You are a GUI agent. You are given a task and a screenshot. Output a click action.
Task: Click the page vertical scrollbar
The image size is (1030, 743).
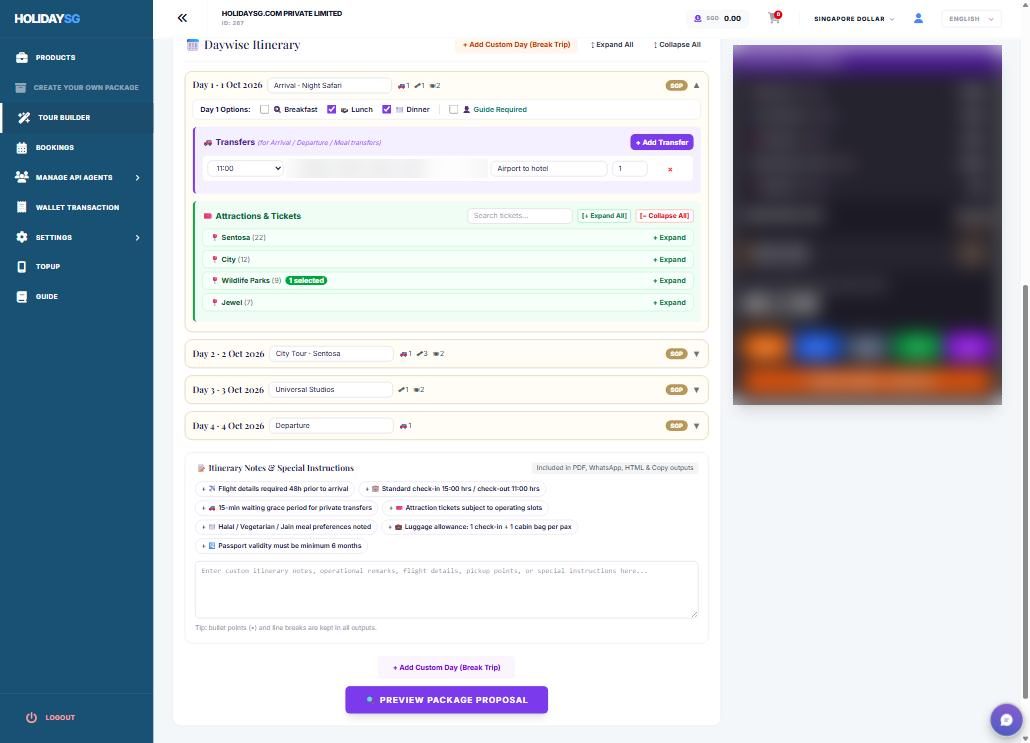point(1025,493)
